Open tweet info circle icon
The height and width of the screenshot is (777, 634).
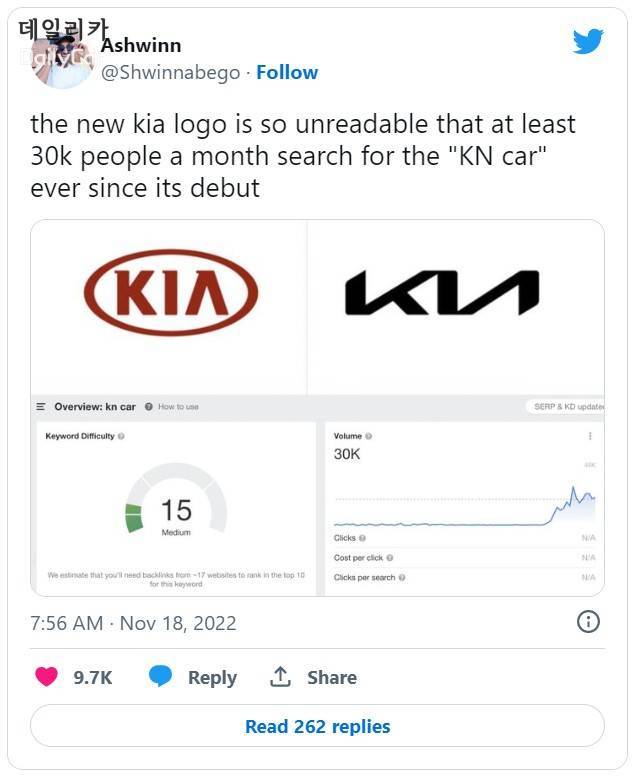[x=589, y=622]
